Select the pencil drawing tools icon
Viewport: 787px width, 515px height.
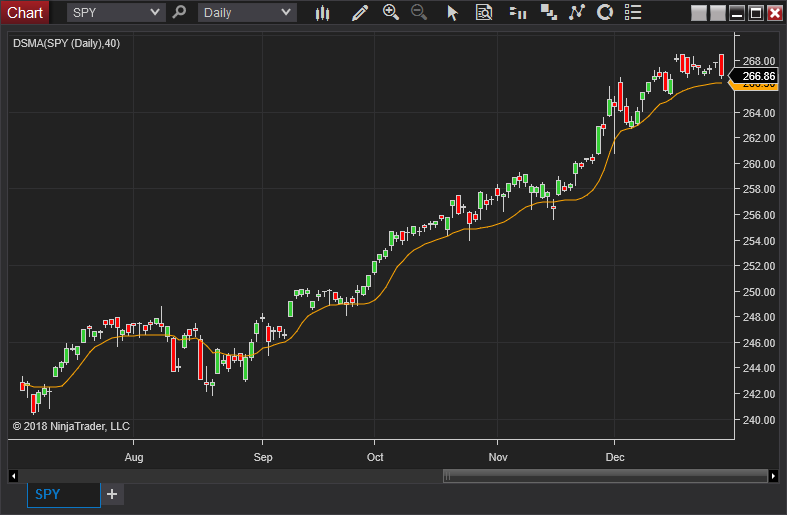(360, 13)
